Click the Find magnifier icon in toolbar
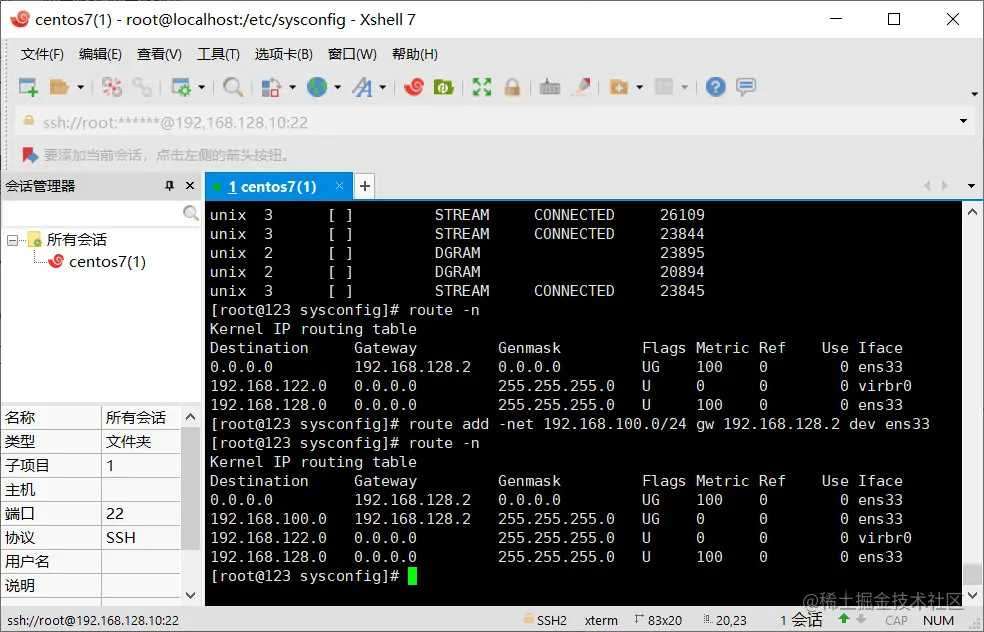 pos(233,87)
